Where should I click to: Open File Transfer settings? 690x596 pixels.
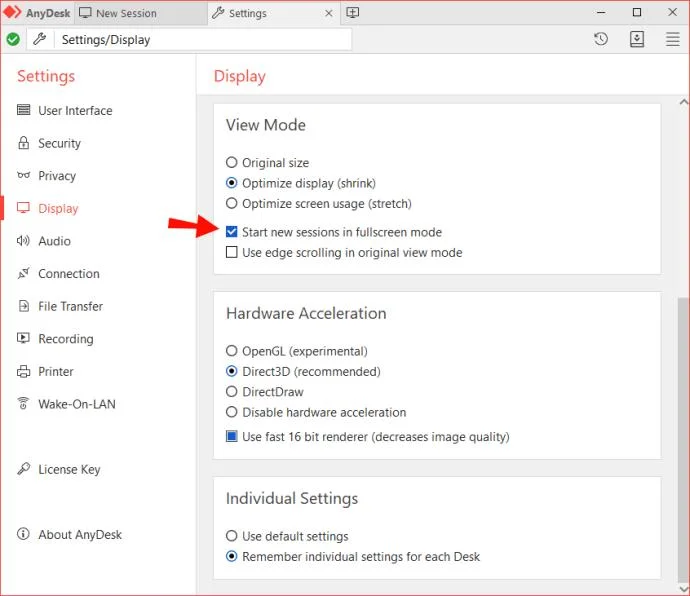tap(70, 306)
